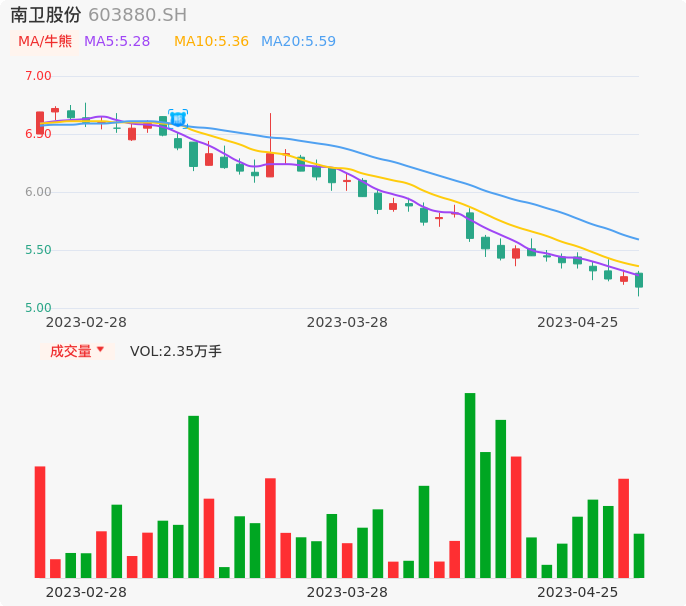Click the last green candlestick on the right

click(639, 280)
